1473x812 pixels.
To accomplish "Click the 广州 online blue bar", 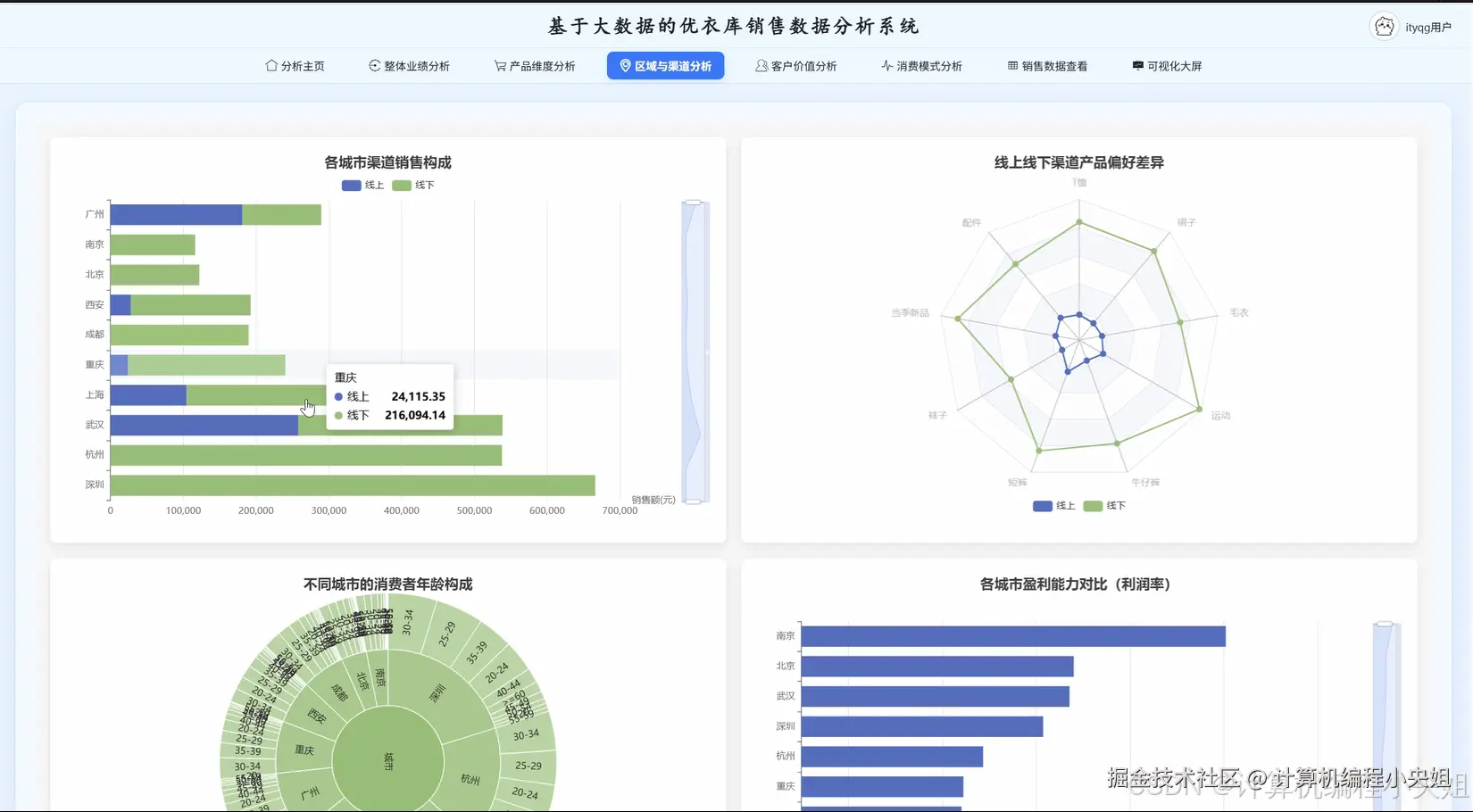I will point(176,214).
